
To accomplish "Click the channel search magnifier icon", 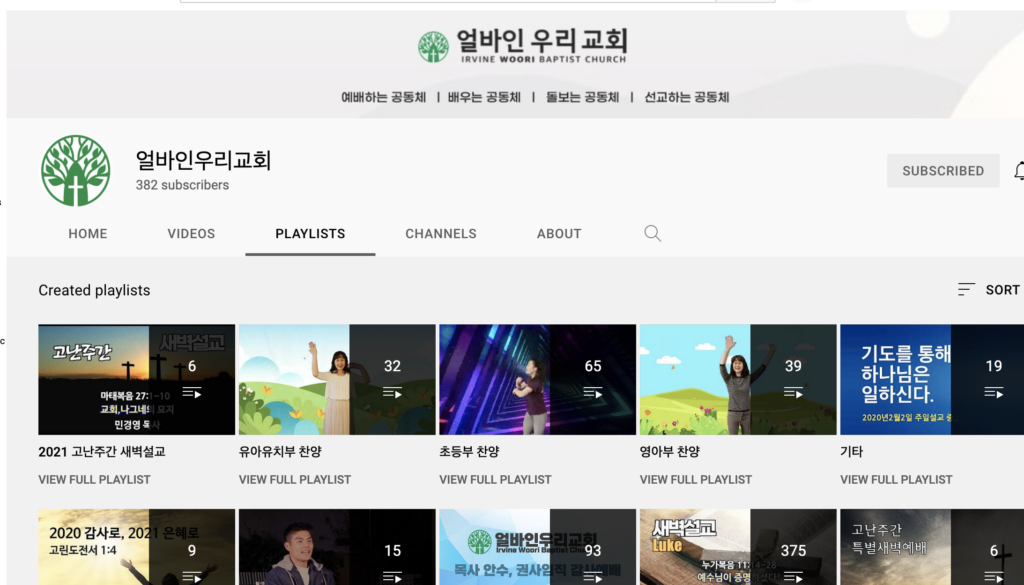I will tap(652, 234).
